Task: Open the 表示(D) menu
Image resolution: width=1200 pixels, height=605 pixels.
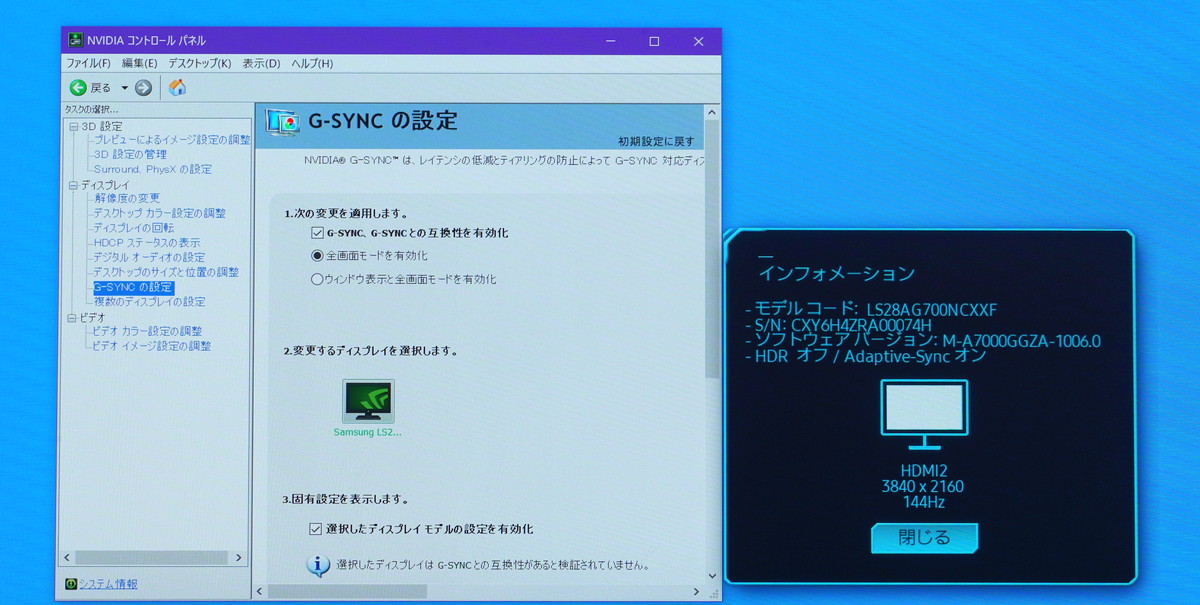Action: (x=261, y=64)
